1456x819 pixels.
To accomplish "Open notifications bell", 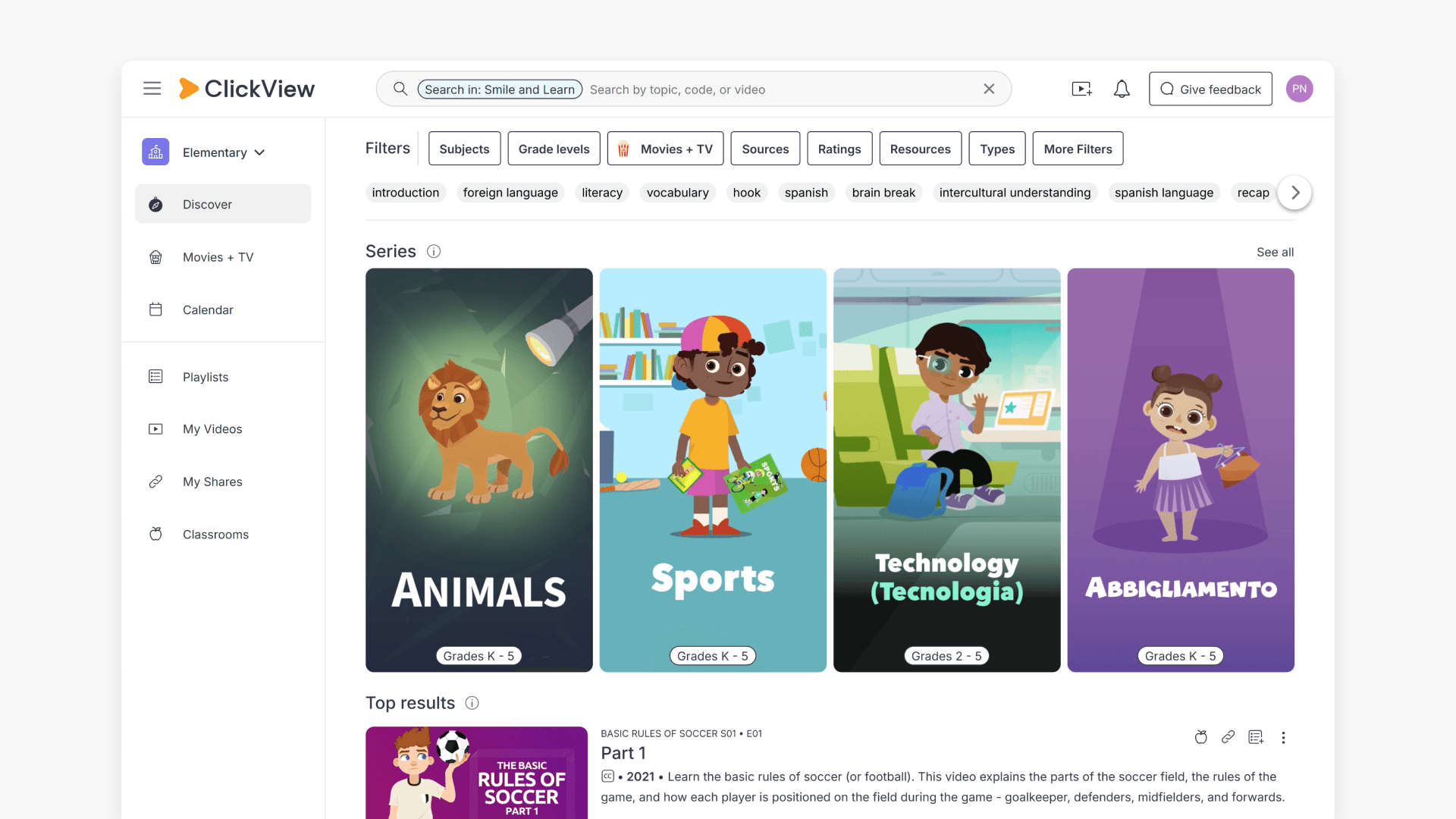I will point(1122,89).
